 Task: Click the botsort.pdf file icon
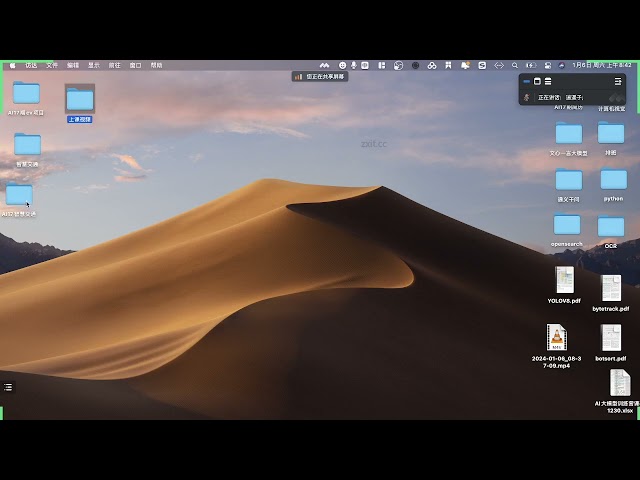[610, 338]
